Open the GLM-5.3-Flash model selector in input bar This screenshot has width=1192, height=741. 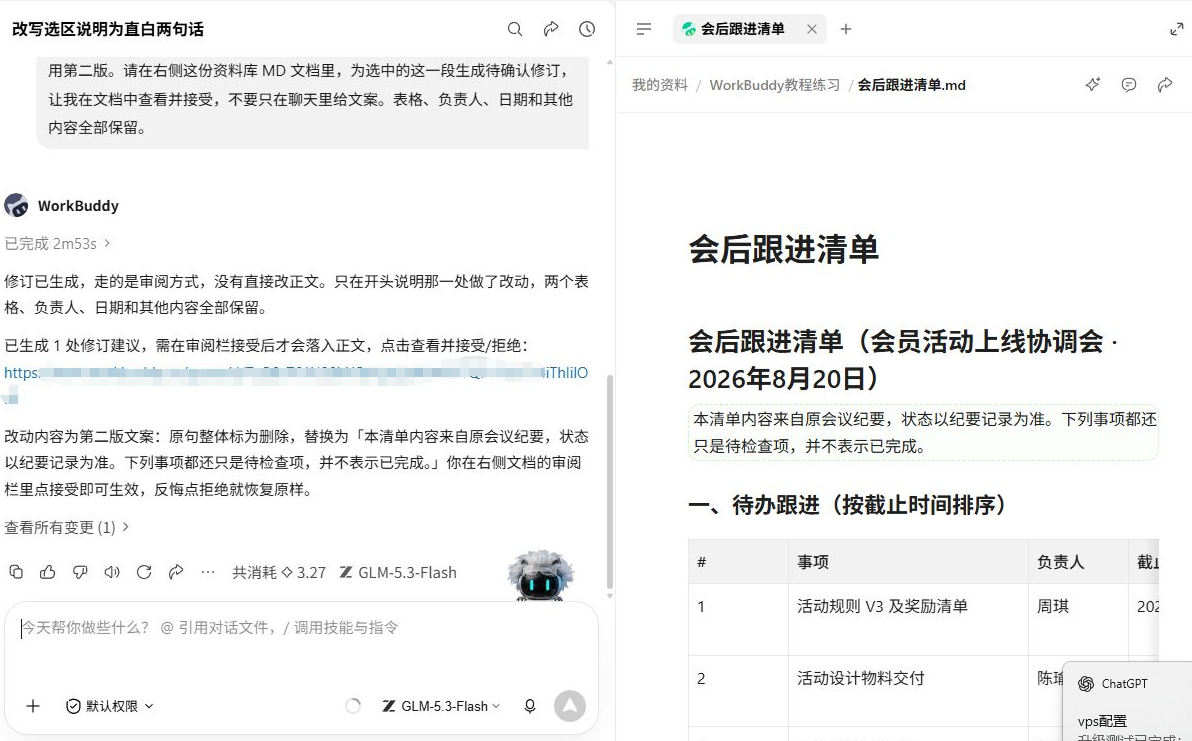point(441,706)
